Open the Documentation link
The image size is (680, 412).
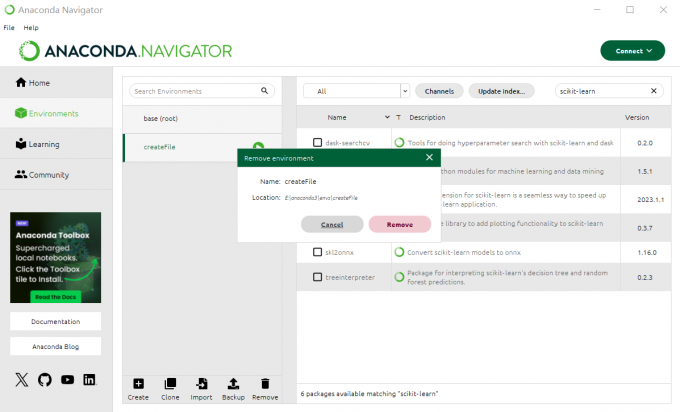coord(56,321)
